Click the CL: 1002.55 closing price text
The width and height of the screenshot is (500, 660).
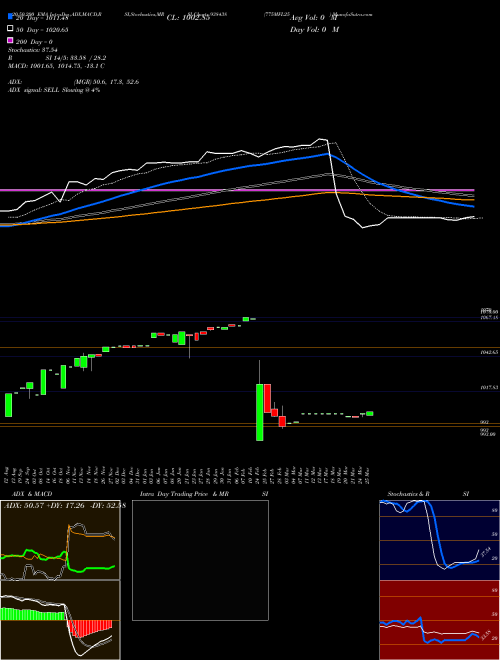point(188,18)
